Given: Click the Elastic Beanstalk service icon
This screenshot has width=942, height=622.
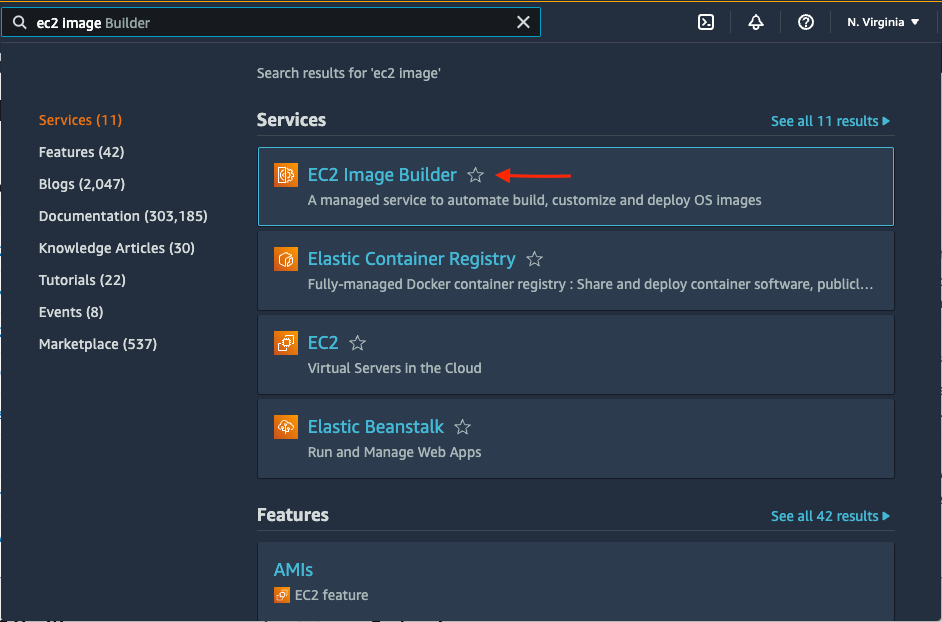Looking at the screenshot, I should (x=286, y=427).
